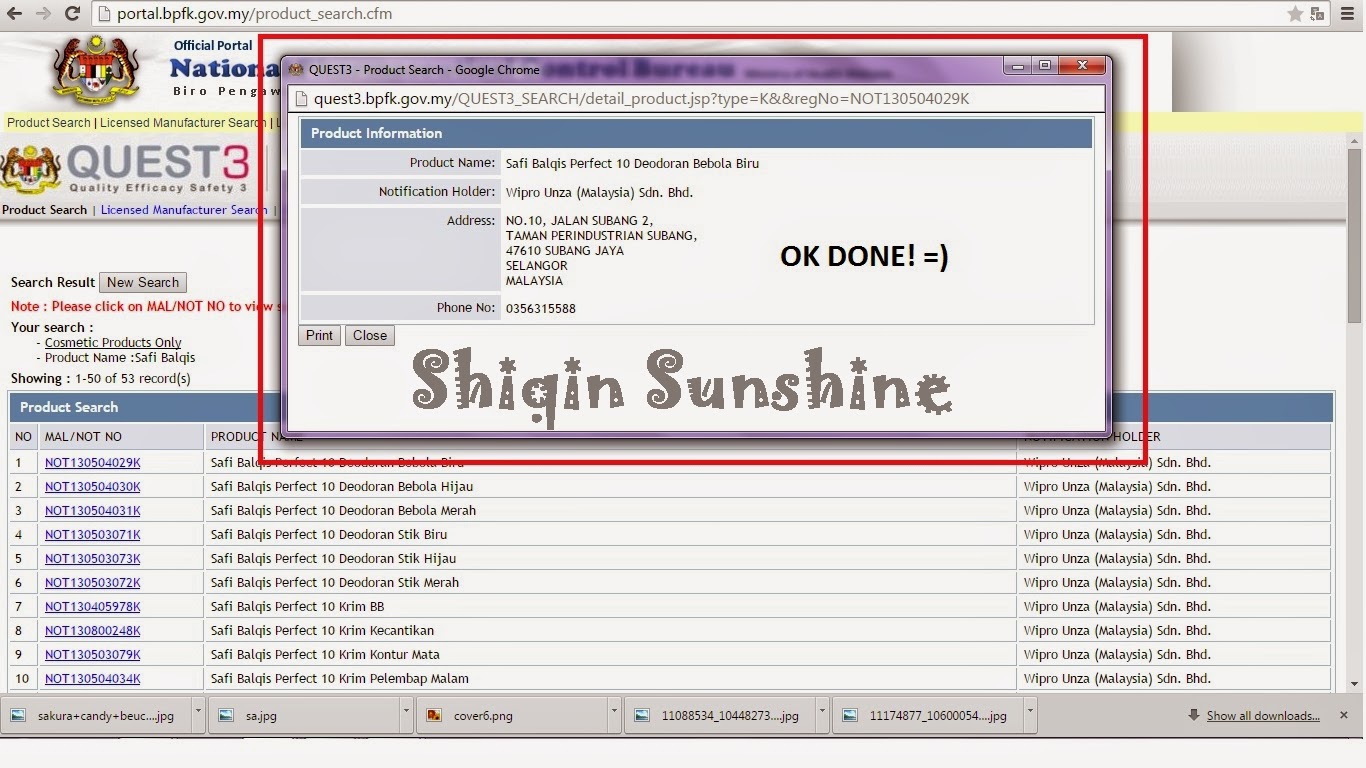The width and height of the screenshot is (1366, 768).
Task: Open registration NOT130405978K
Action: click(x=93, y=607)
